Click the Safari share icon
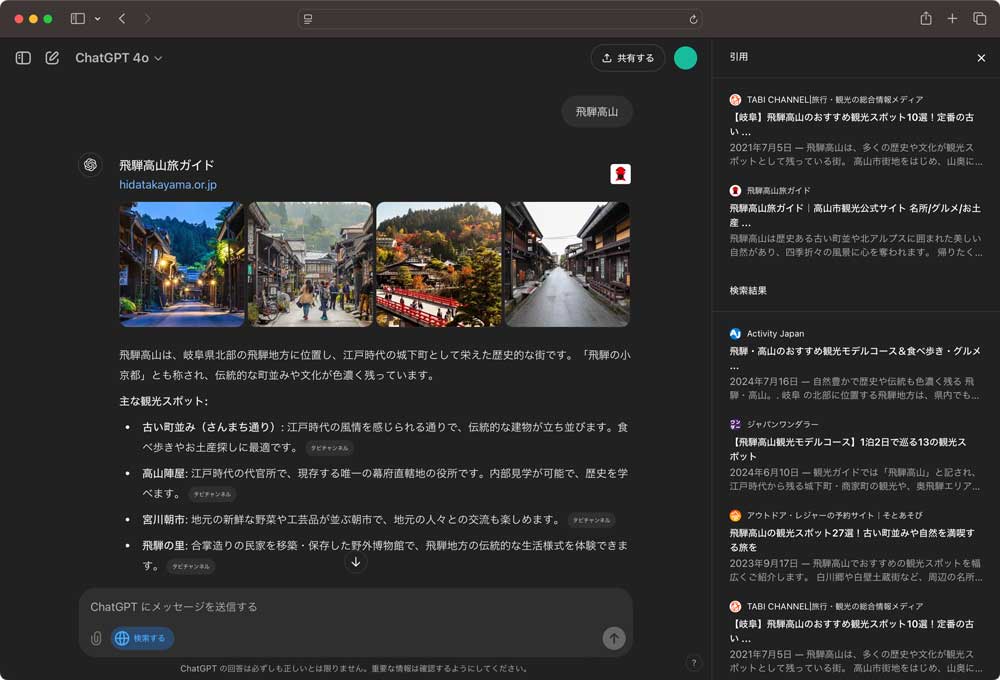The image size is (1000, 680). [926, 18]
